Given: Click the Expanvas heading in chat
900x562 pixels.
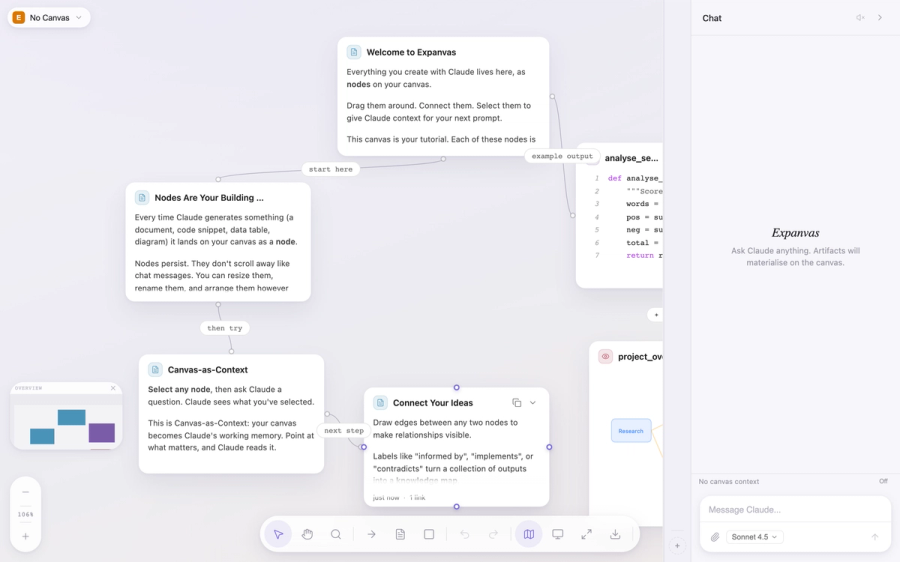Looking at the screenshot, I should coord(795,233).
